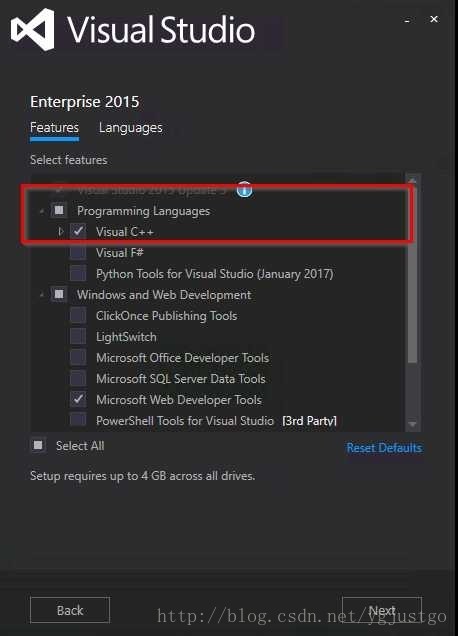Image resolution: width=458 pixels, height=636 pixels.
Task: Click the Visual Studio logo icon
Action: click(33, 30)
